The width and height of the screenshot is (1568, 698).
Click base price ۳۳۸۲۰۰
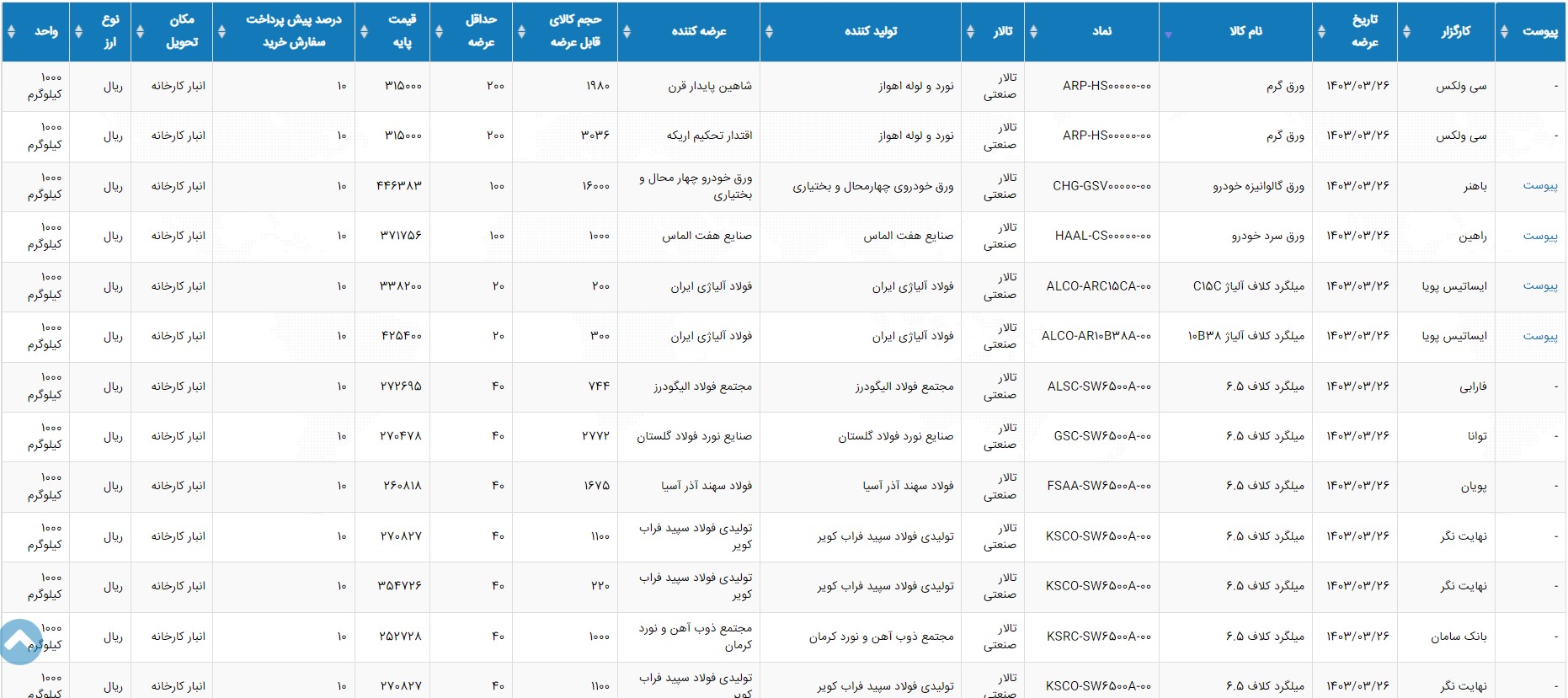[401, 286]
